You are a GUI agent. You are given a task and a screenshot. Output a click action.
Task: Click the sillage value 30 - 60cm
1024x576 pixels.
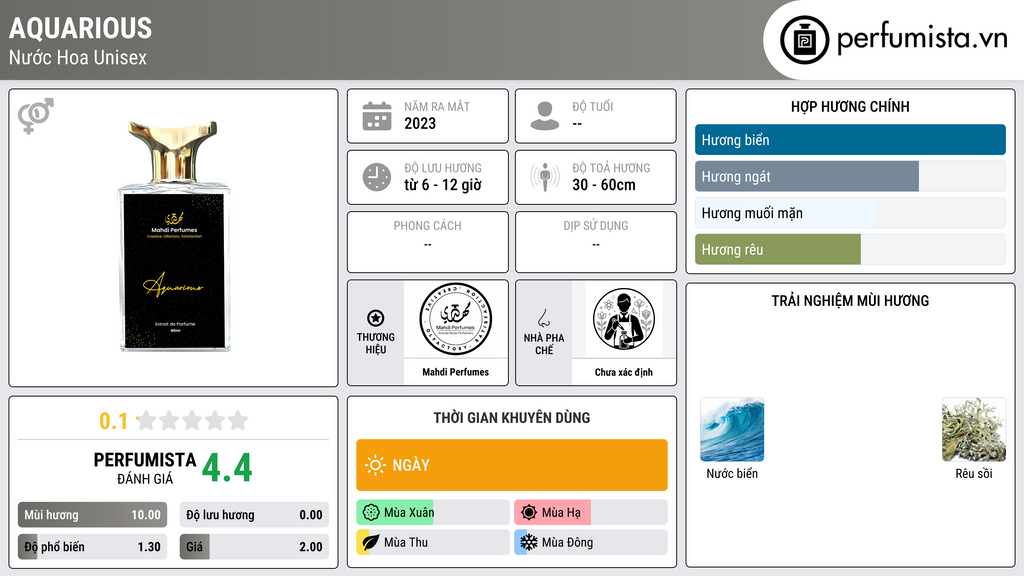pos(604,185)
